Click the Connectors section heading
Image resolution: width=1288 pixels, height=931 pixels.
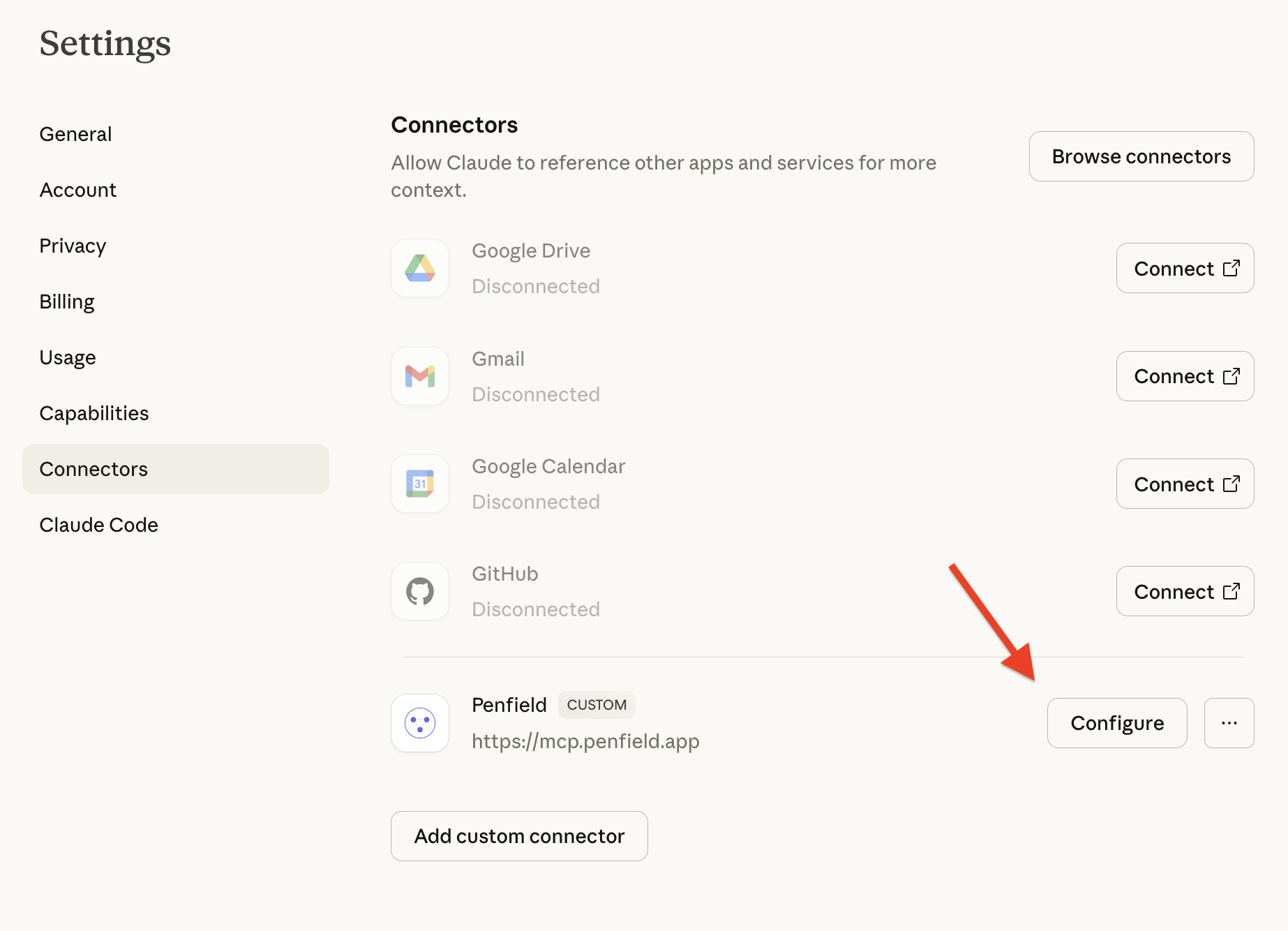(x=454, y=125)
